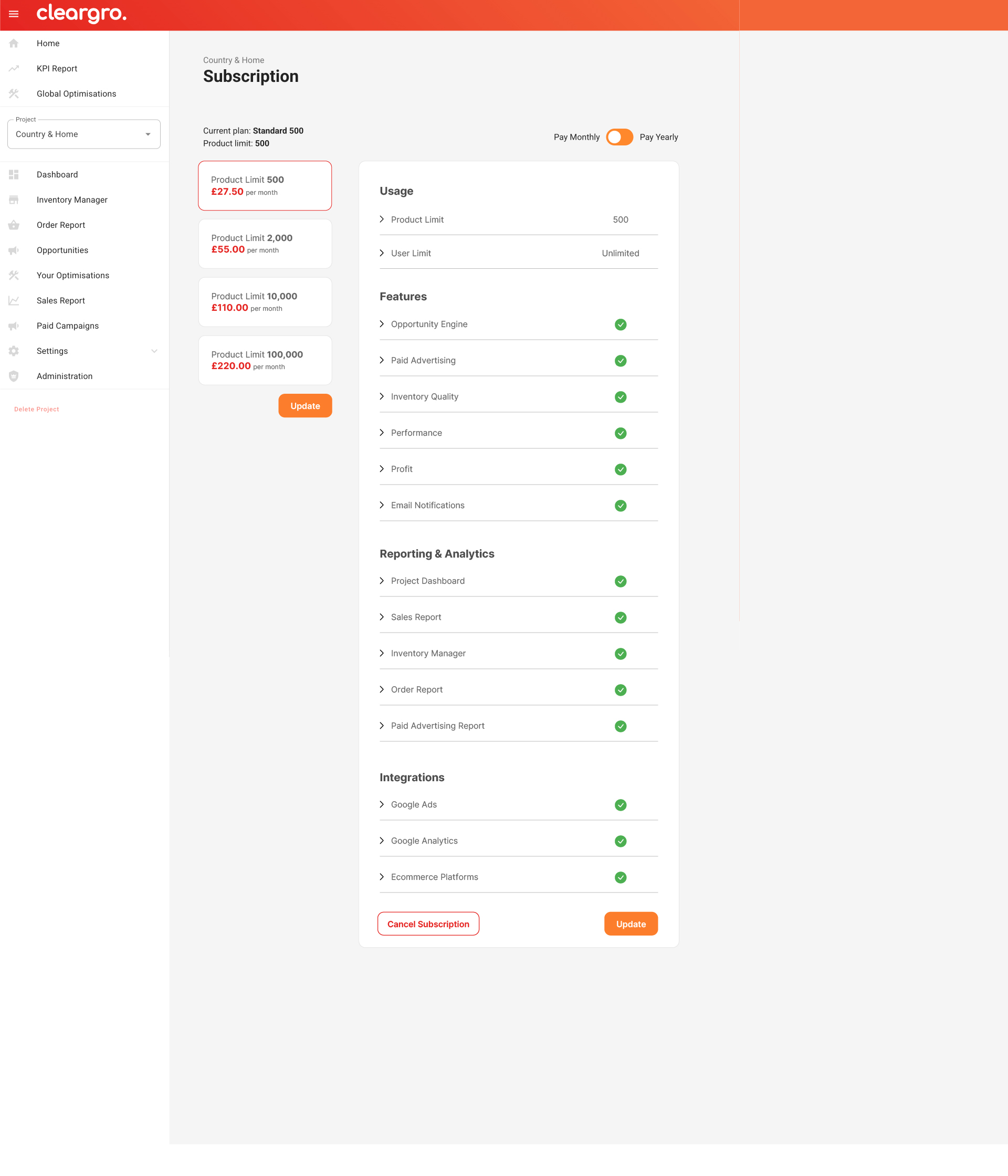Go to Sales Report sidebar item
Screen dimensions: 1008x1176
(x=61, y=301)
